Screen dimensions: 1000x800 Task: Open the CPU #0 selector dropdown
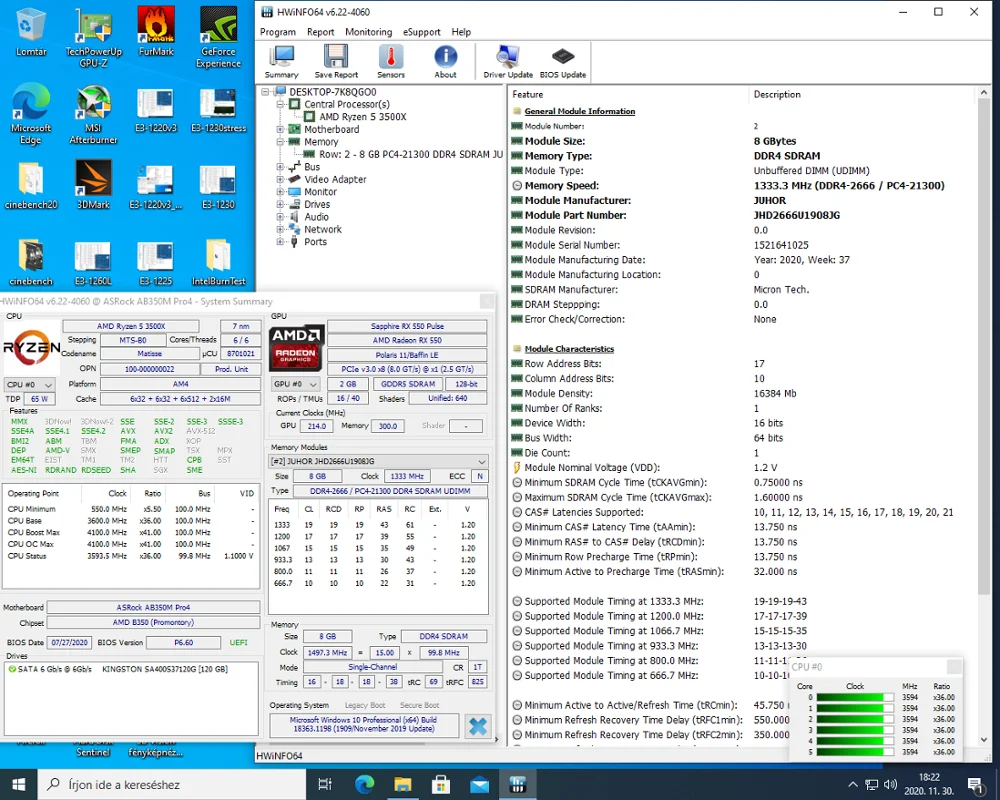coord(27,384)
